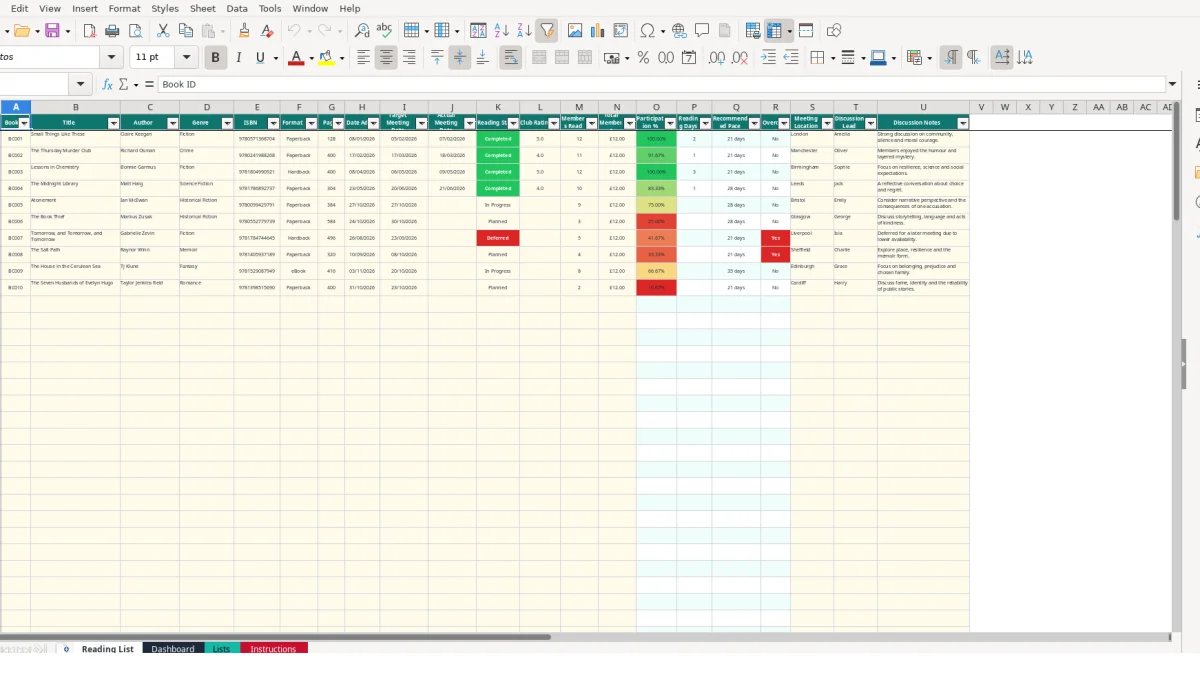Click the Sort Ascending icon

tap(502, 31)
